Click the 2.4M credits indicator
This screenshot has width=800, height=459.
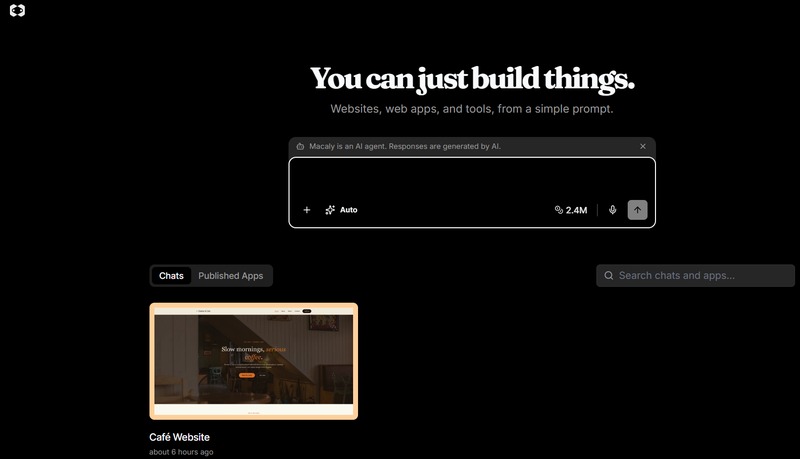pos(571,210)
